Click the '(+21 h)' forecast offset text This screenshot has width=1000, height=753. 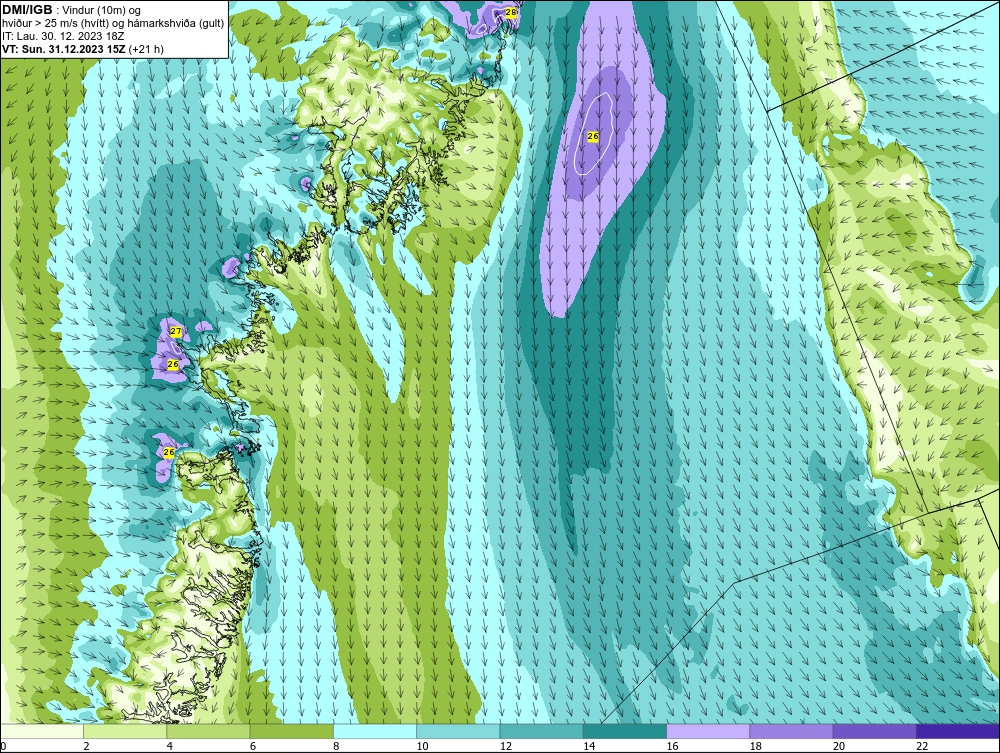pos(146,49)
